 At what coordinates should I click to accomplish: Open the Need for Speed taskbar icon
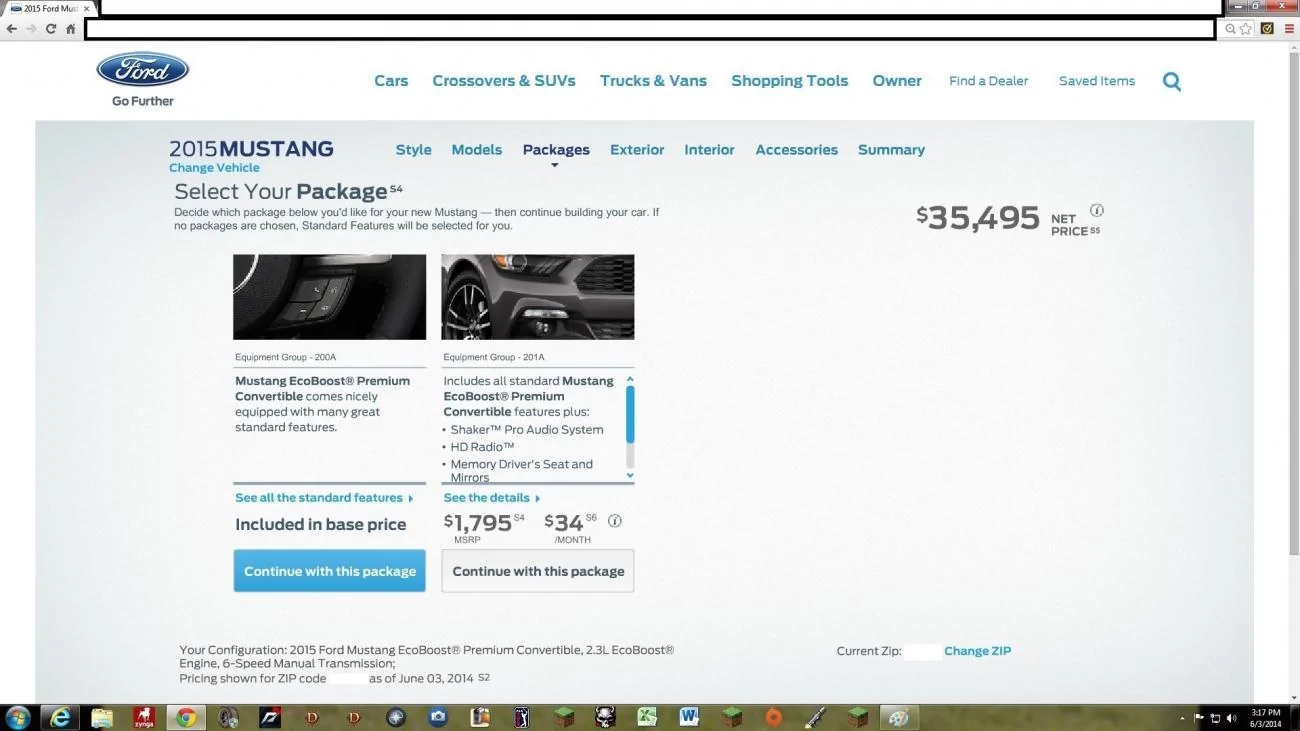click(x=270, y=717)
